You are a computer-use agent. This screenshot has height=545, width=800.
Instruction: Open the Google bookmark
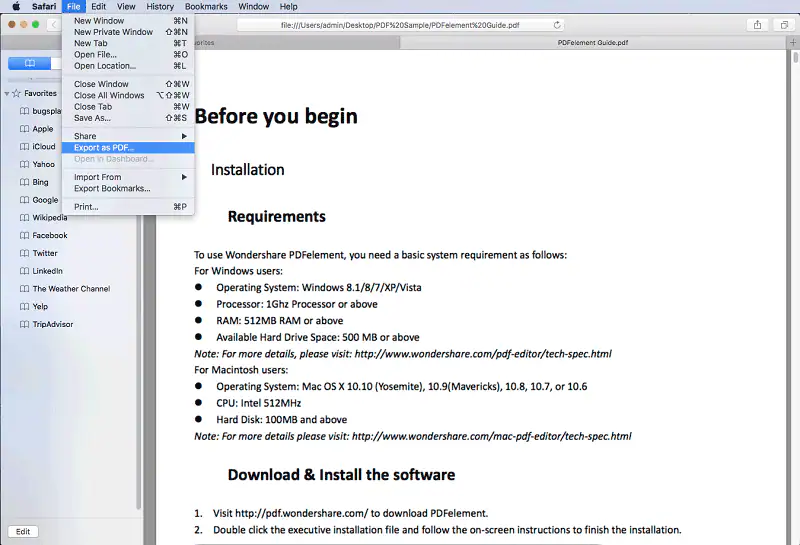(45, 200)
